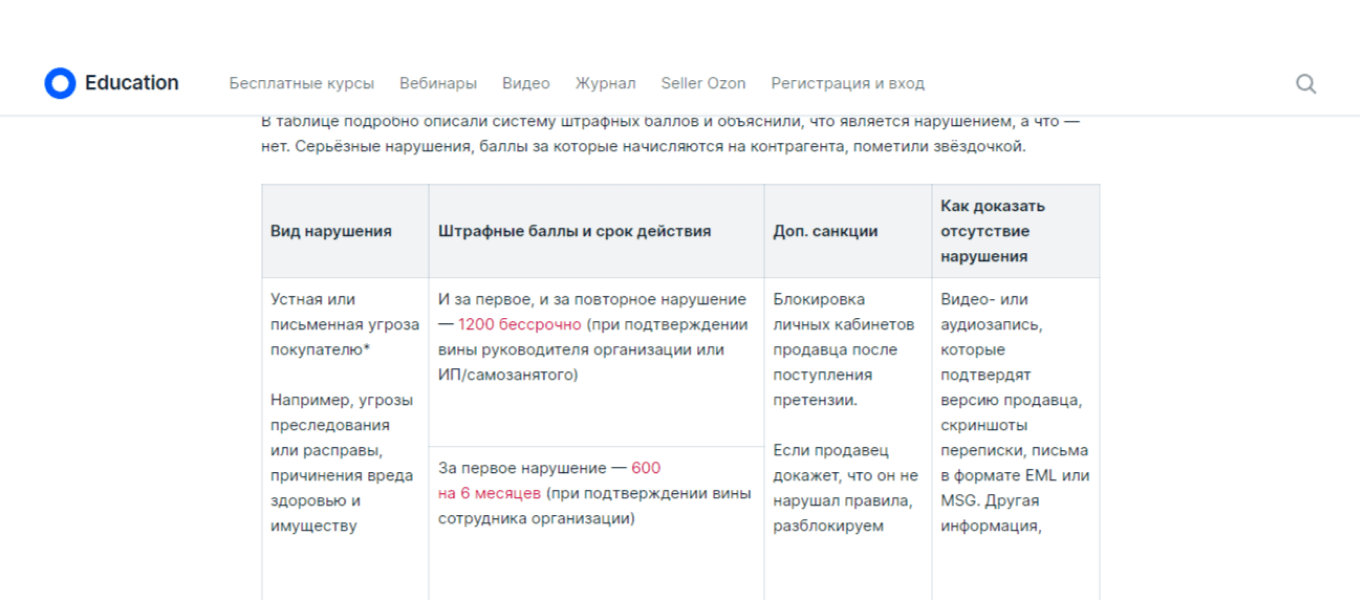The width and height of the screenshot is (1360, 600).
Task: Open Seller Ozon from the navigation
Action: [x=703, y=84]
